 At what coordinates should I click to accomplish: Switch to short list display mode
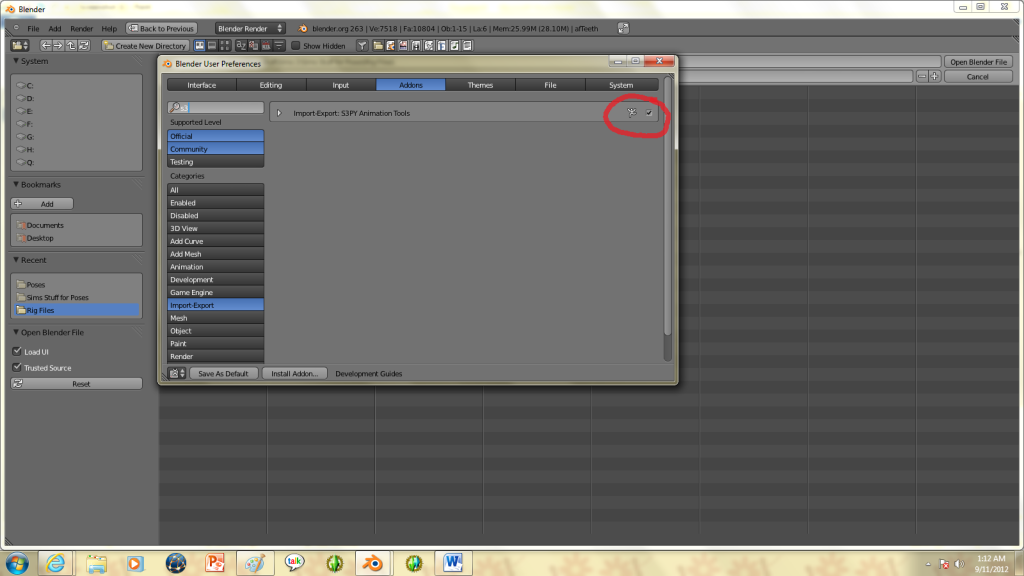[200, 46]
